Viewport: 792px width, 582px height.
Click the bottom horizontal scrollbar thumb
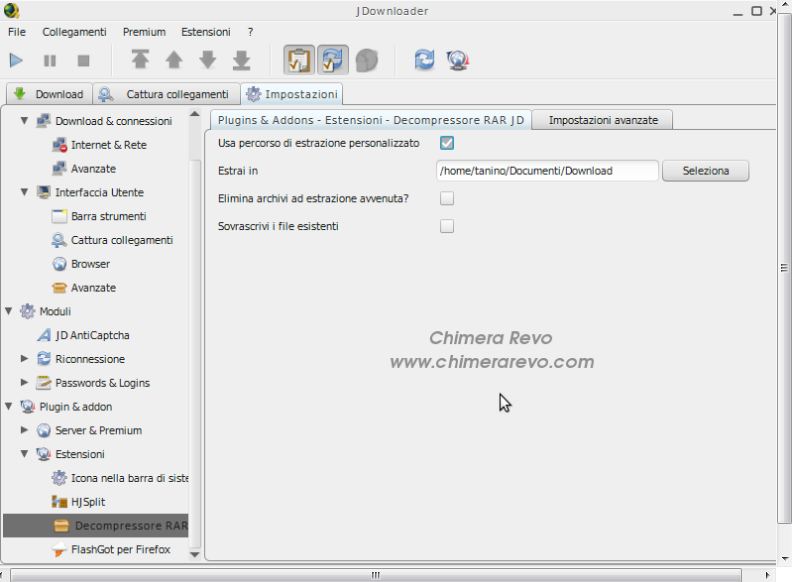point(375,575)
